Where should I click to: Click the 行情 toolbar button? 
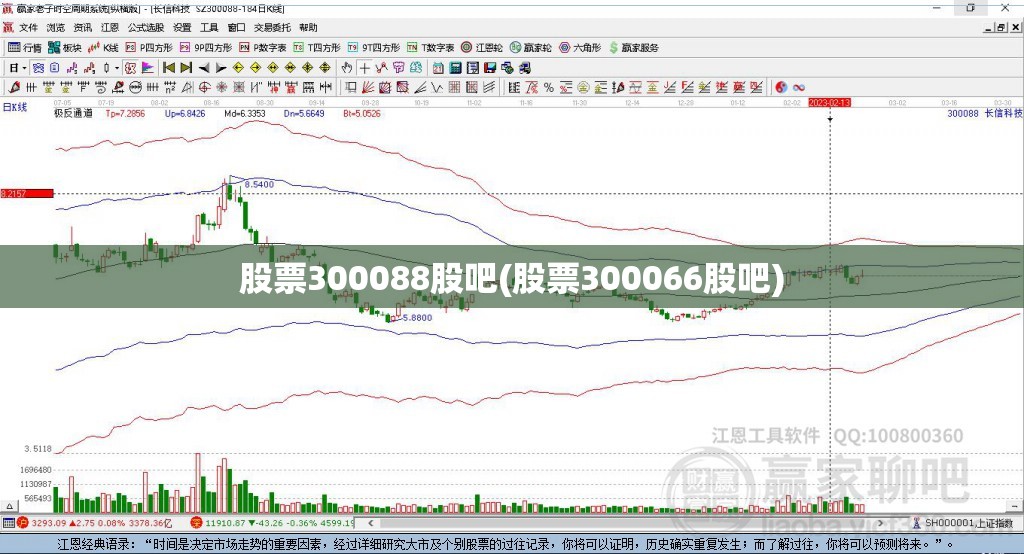[x=25, y=47]
